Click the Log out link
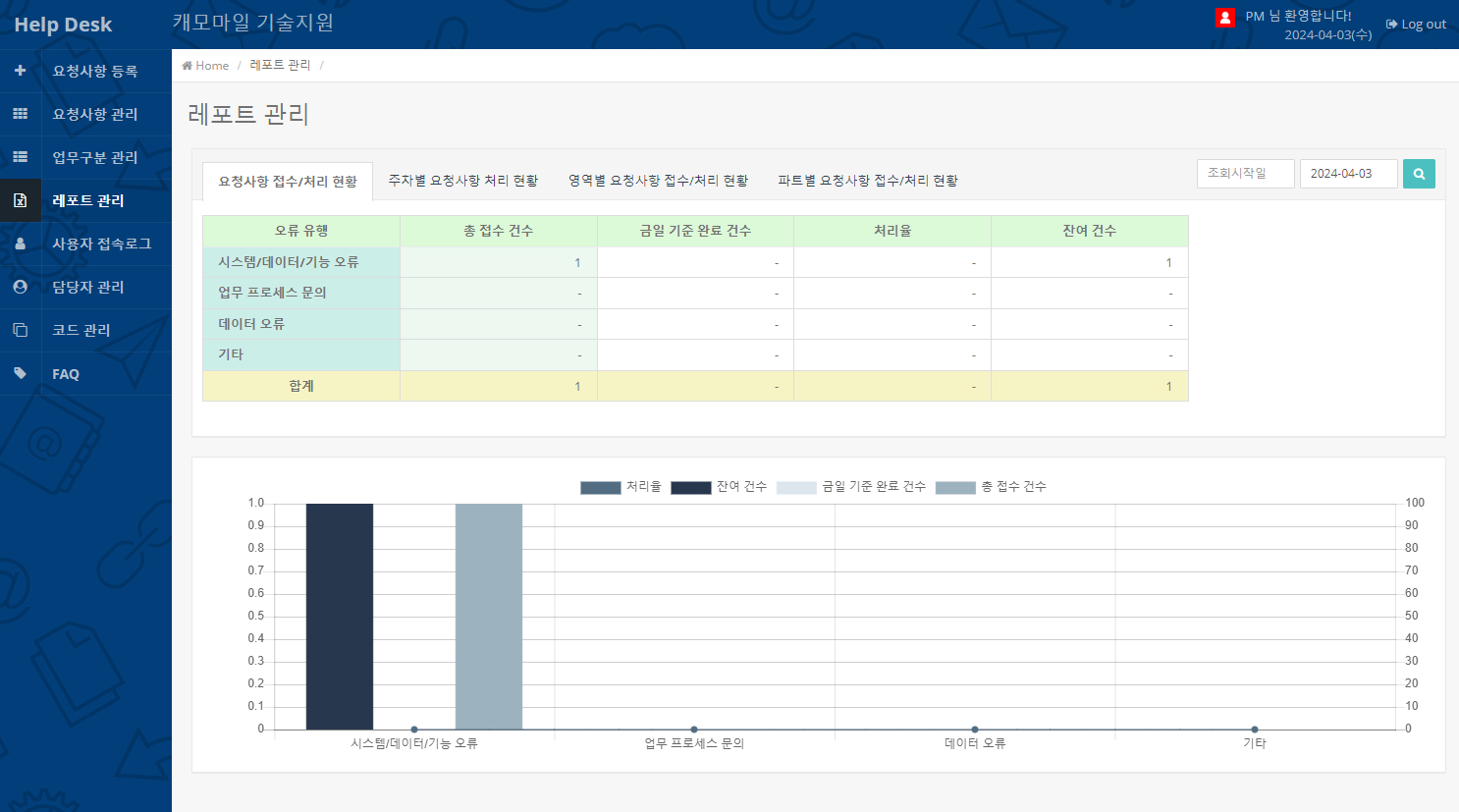The image size is (1459, 812). (x=1416, y=25)
